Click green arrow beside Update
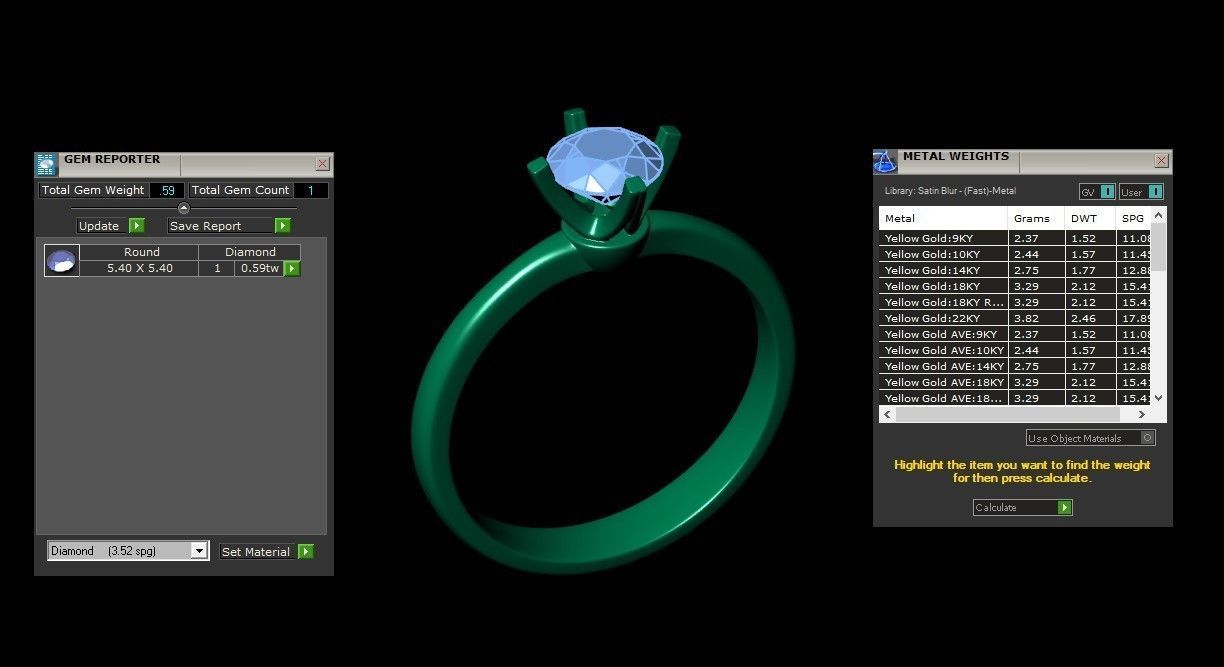The height and width of the screenshot is (667, 1224). (x=137, y=226)
